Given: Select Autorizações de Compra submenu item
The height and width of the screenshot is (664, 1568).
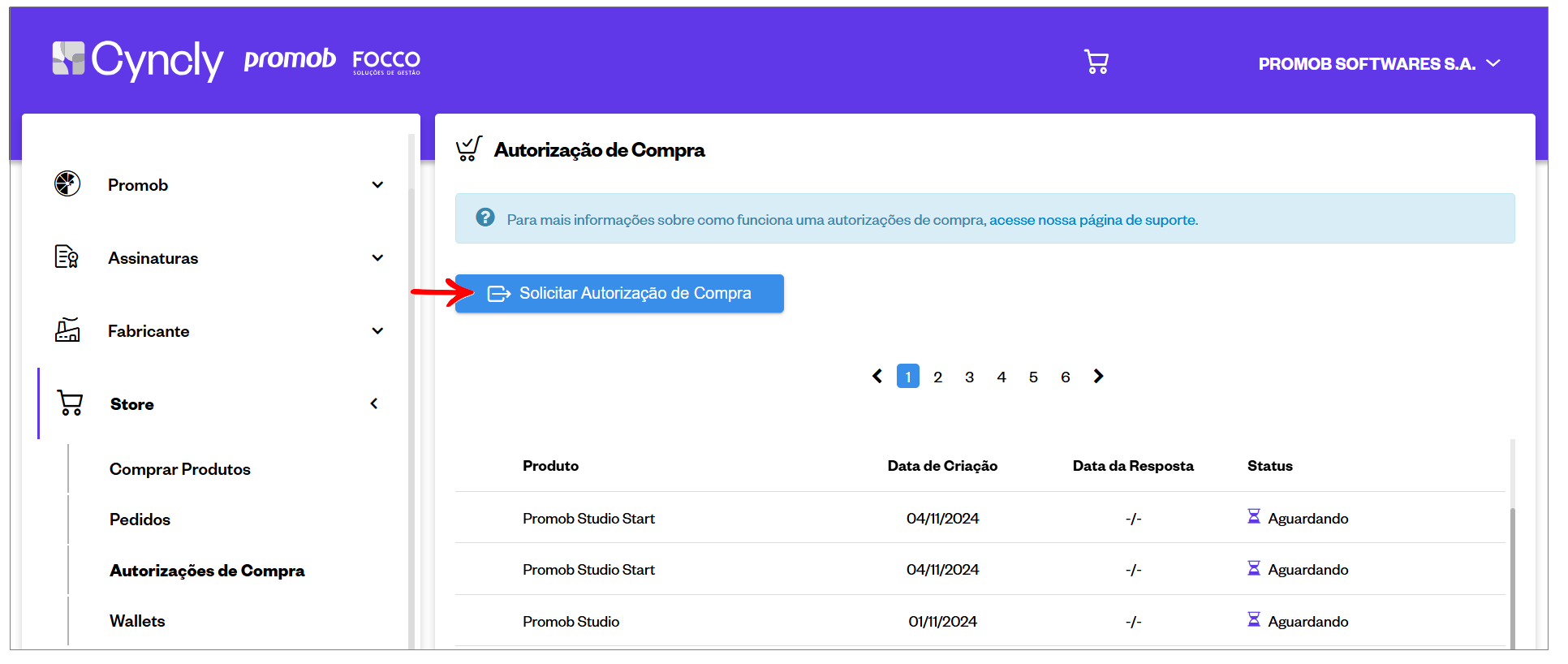Looking at the screenshot, I should (x=207, y=571).
